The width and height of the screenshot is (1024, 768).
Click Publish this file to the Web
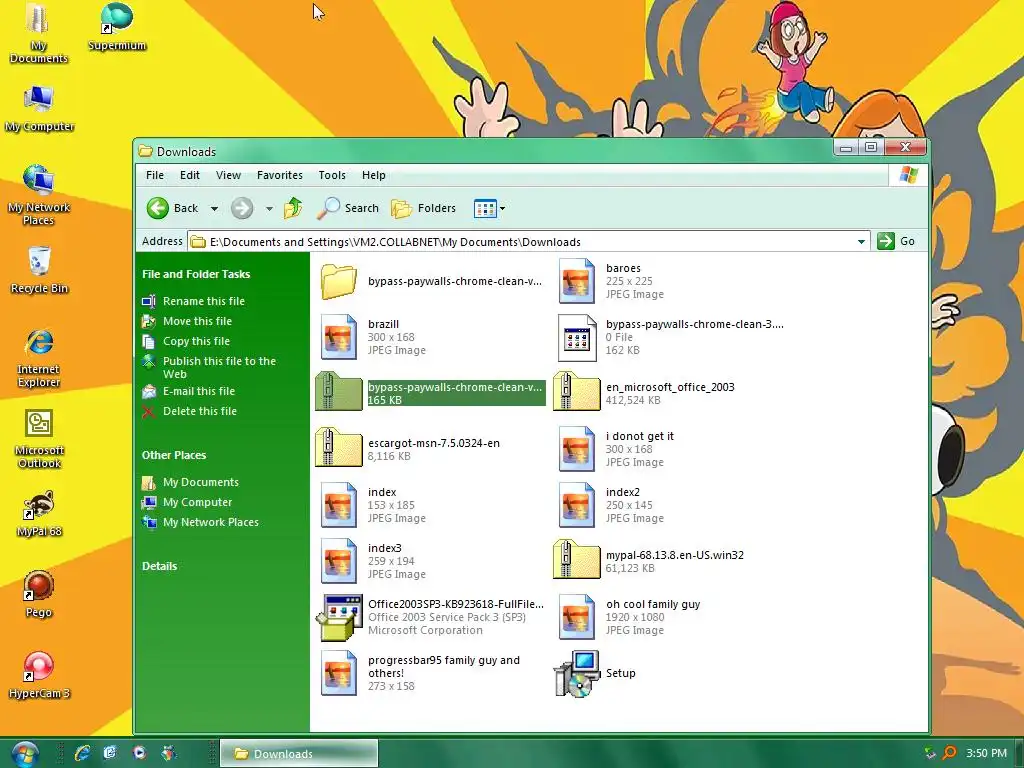click(x=219, y=368)
